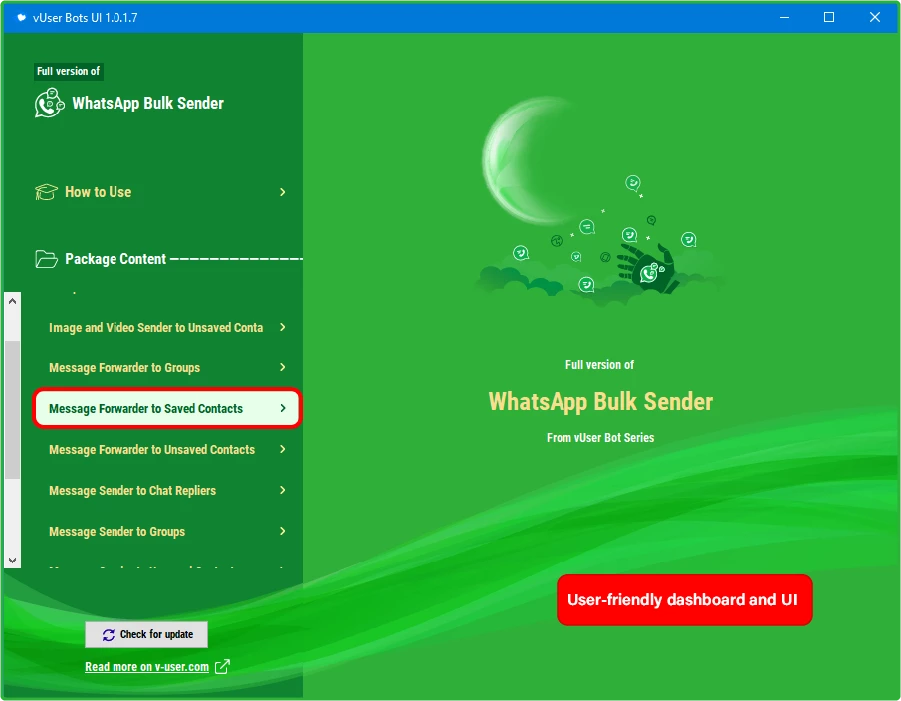Open the How to Use section
901x701 pixels.
click(161, 192)
